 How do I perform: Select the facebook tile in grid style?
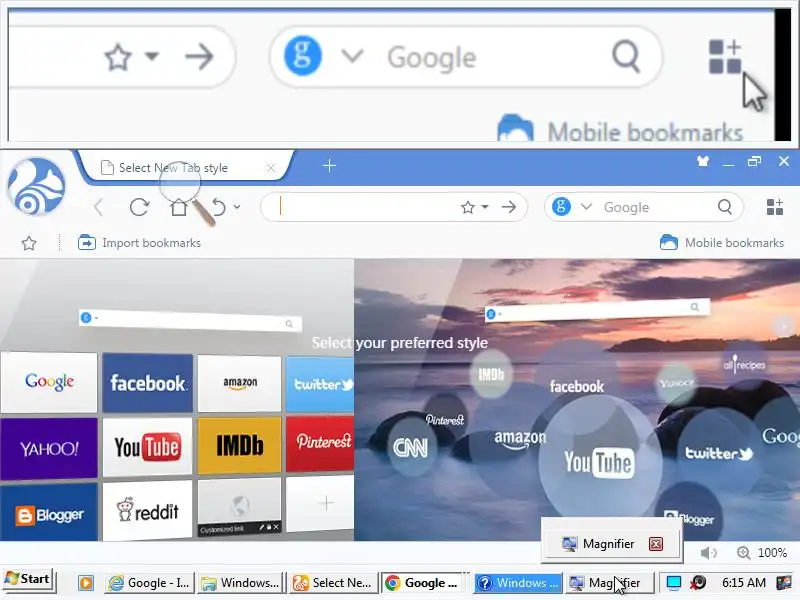pyautogui.click(x=148, y=383)
